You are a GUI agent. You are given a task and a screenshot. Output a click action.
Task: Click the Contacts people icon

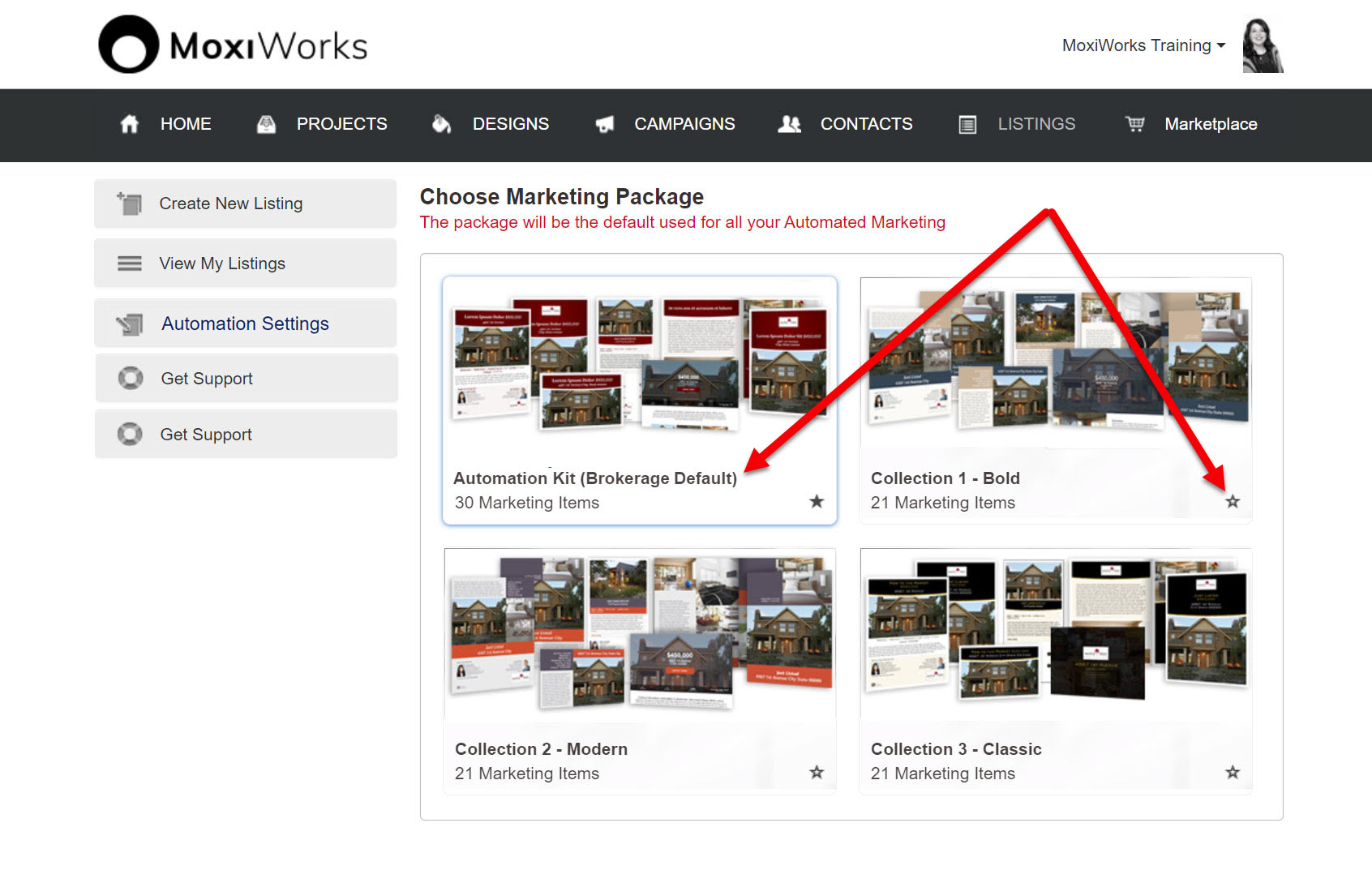pyautogui.click(x=789, y=124)
